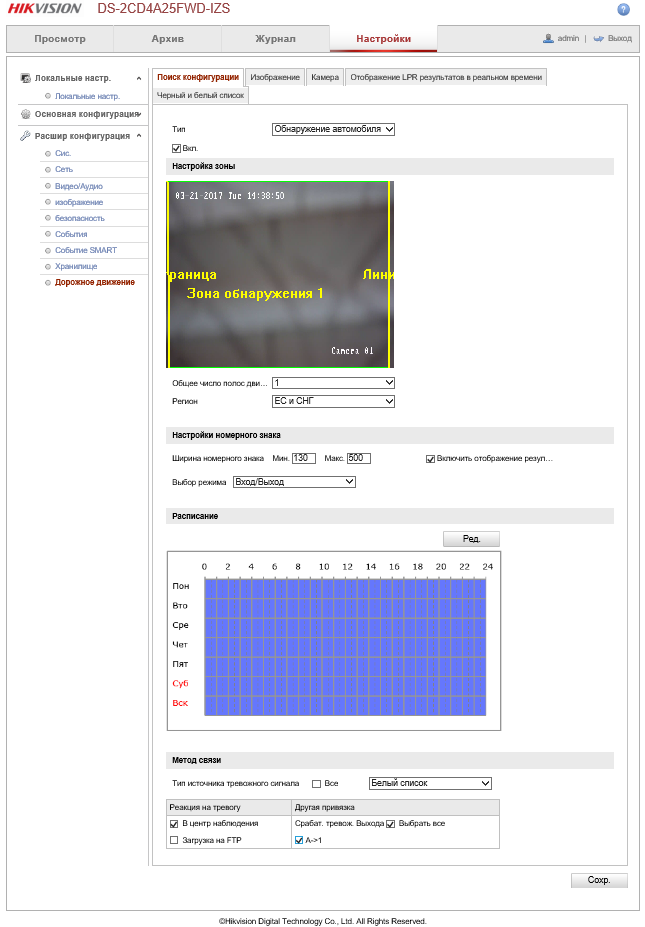645x927 pixels.
Task: Toggle Выбрать все checkbox
Action: click(390, 824)
